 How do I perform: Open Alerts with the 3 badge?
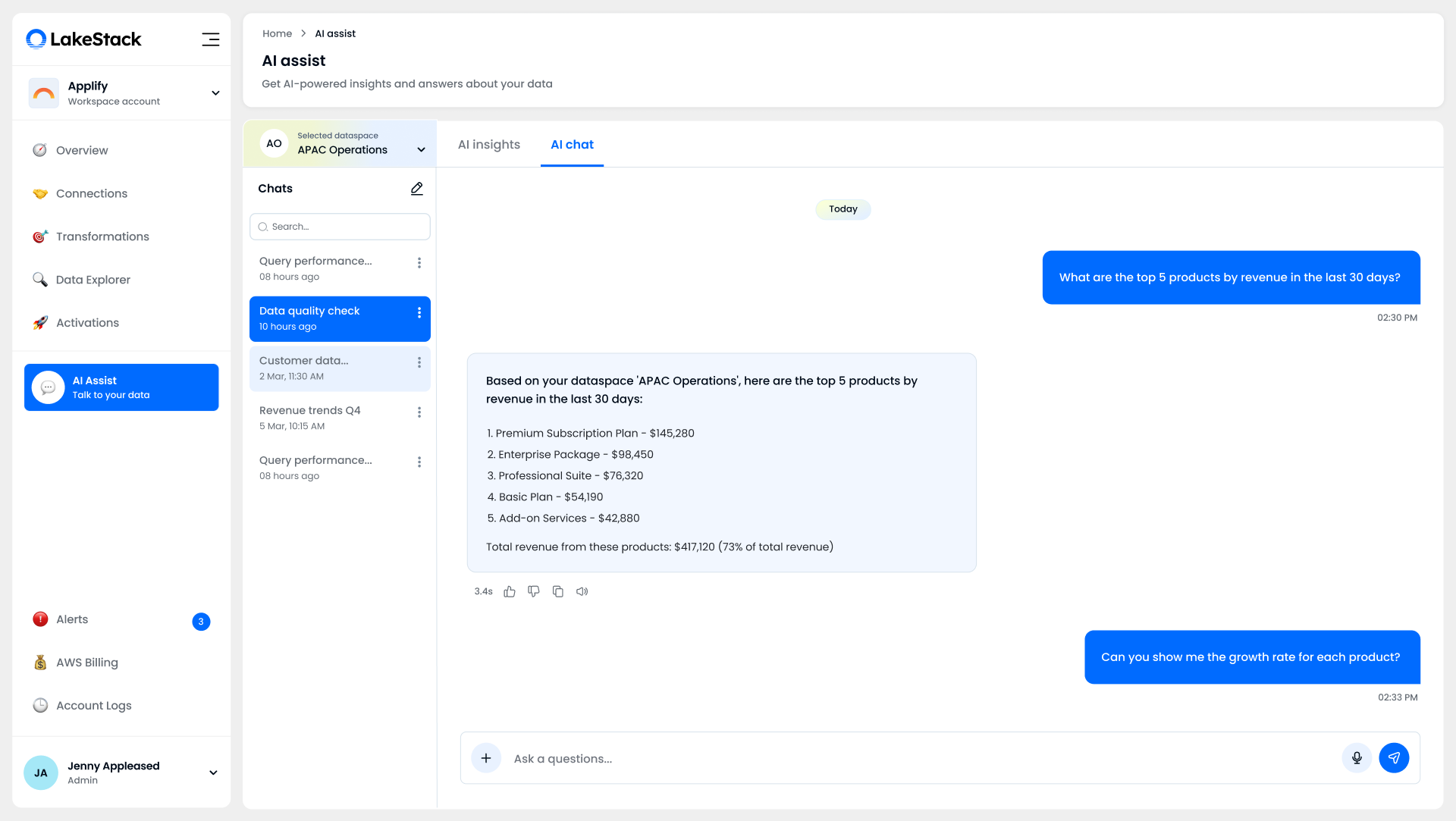pos(72,619)
